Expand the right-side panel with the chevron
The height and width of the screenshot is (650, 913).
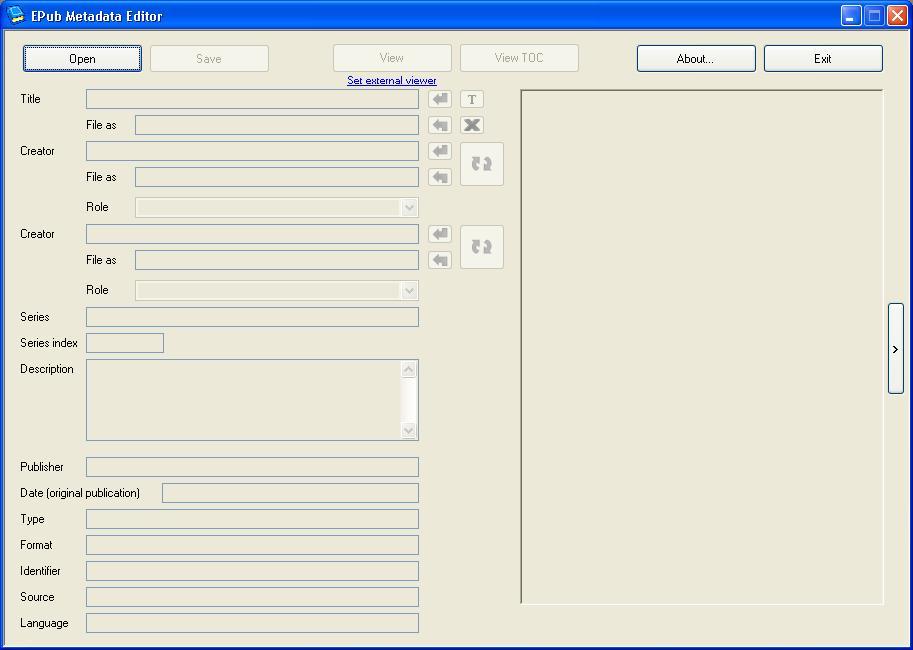click(895, 350)
